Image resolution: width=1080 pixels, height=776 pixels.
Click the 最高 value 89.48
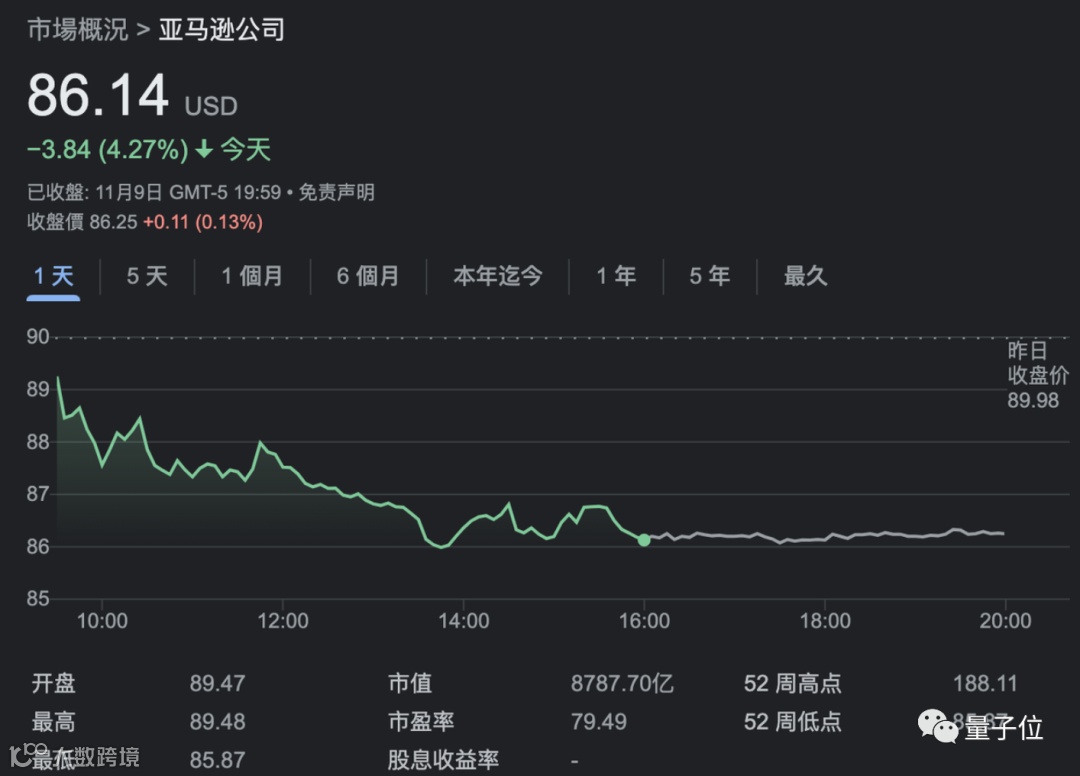point(218,722)
